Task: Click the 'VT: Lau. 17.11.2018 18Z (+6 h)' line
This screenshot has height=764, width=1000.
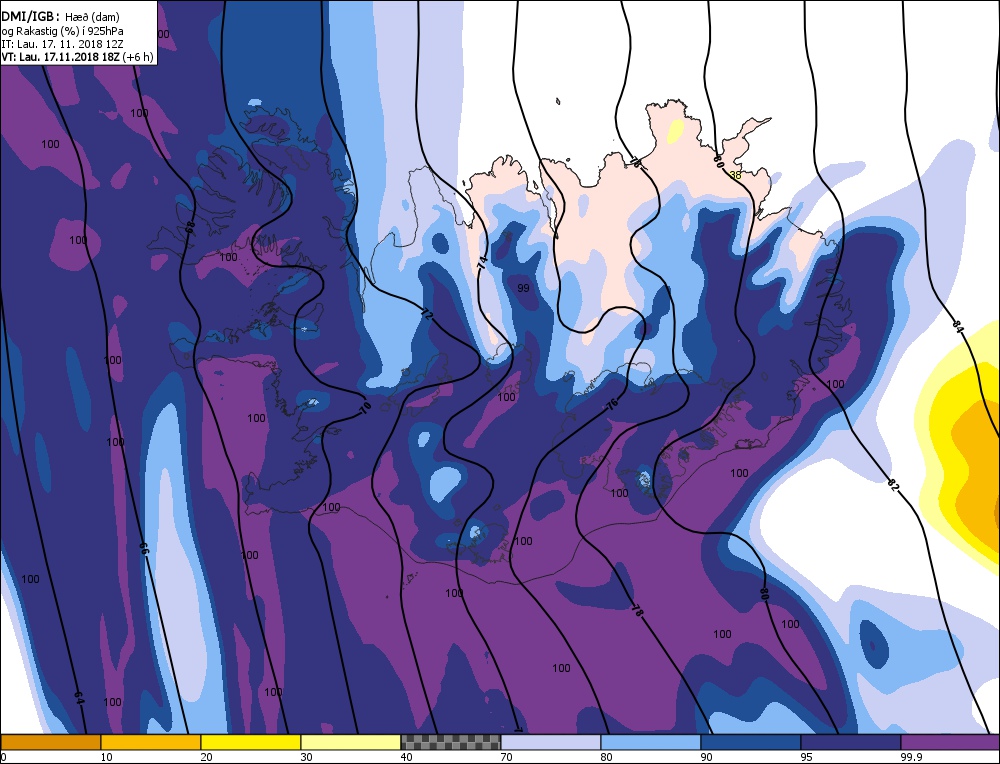Action: point(77,57)
